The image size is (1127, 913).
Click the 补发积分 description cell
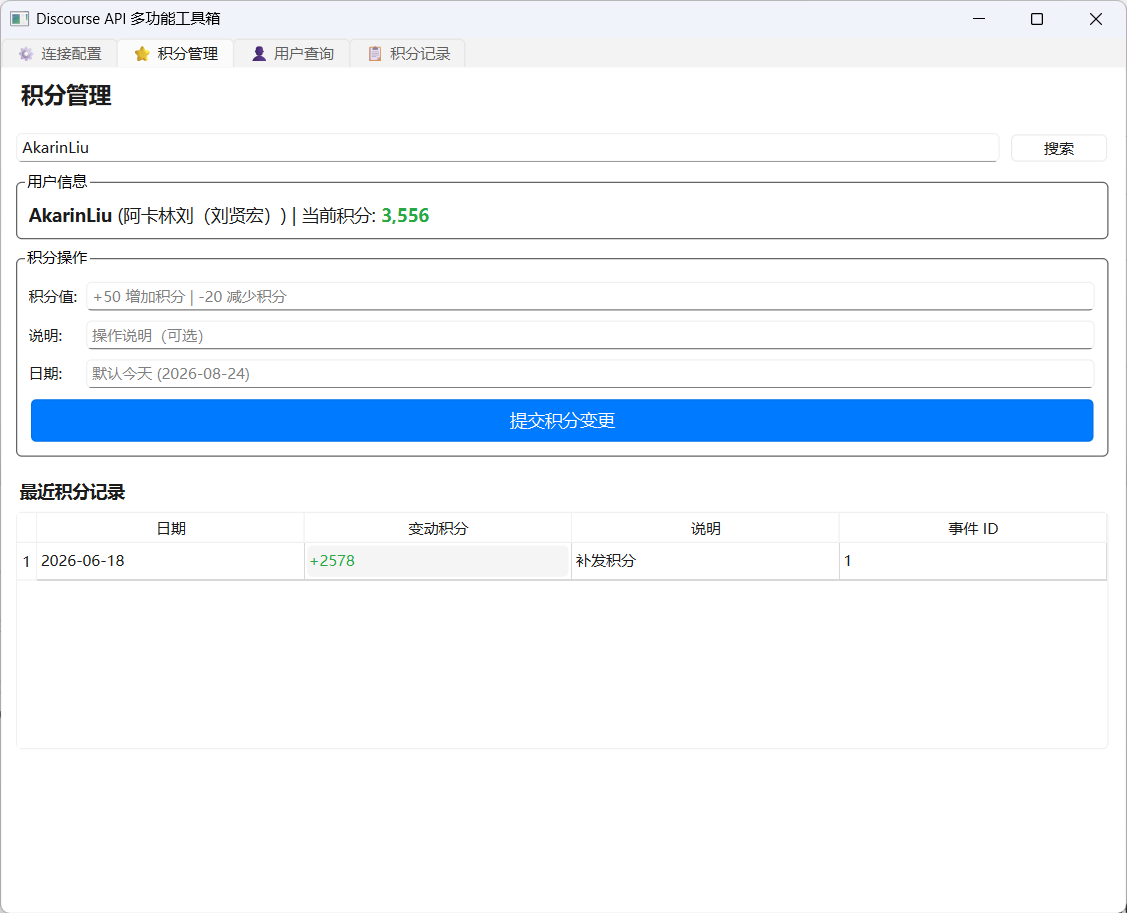tap(705, 561)
